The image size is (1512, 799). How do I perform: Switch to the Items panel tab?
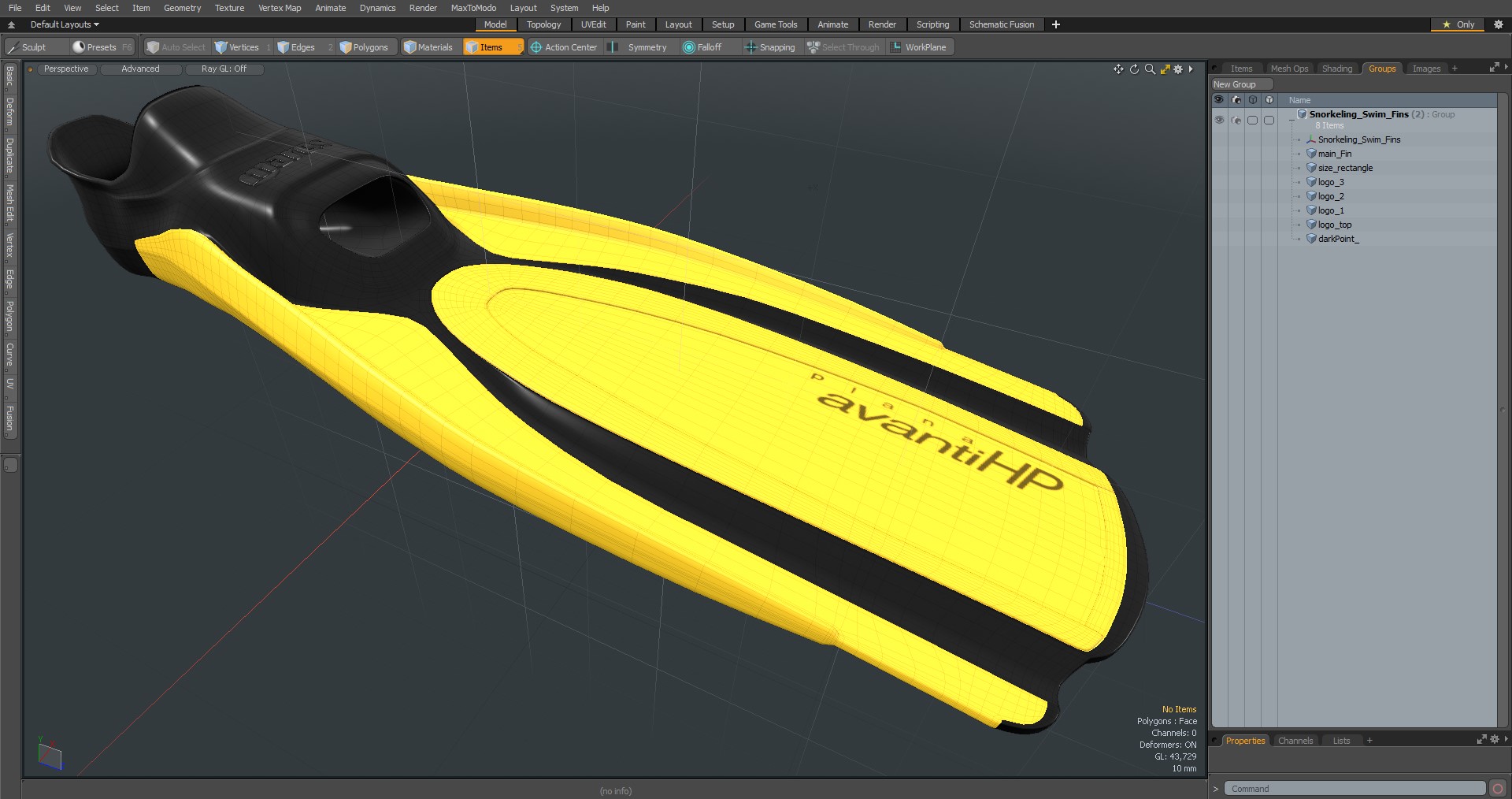click(x=1241, y=69)
